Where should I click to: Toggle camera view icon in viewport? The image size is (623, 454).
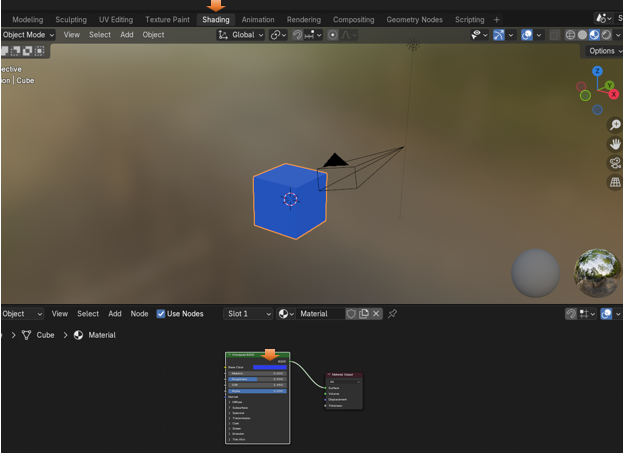click(x=615, y=164)
